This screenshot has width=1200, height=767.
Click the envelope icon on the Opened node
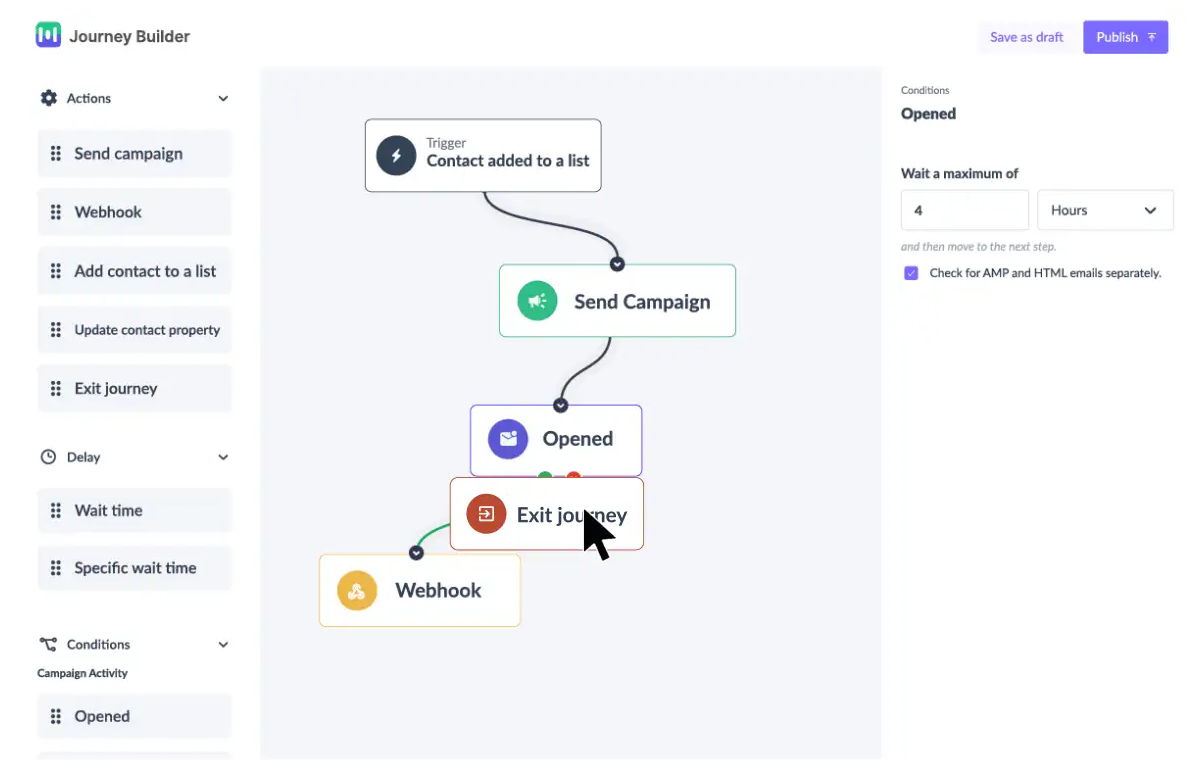pyautogui.click(x=507, y=438)
